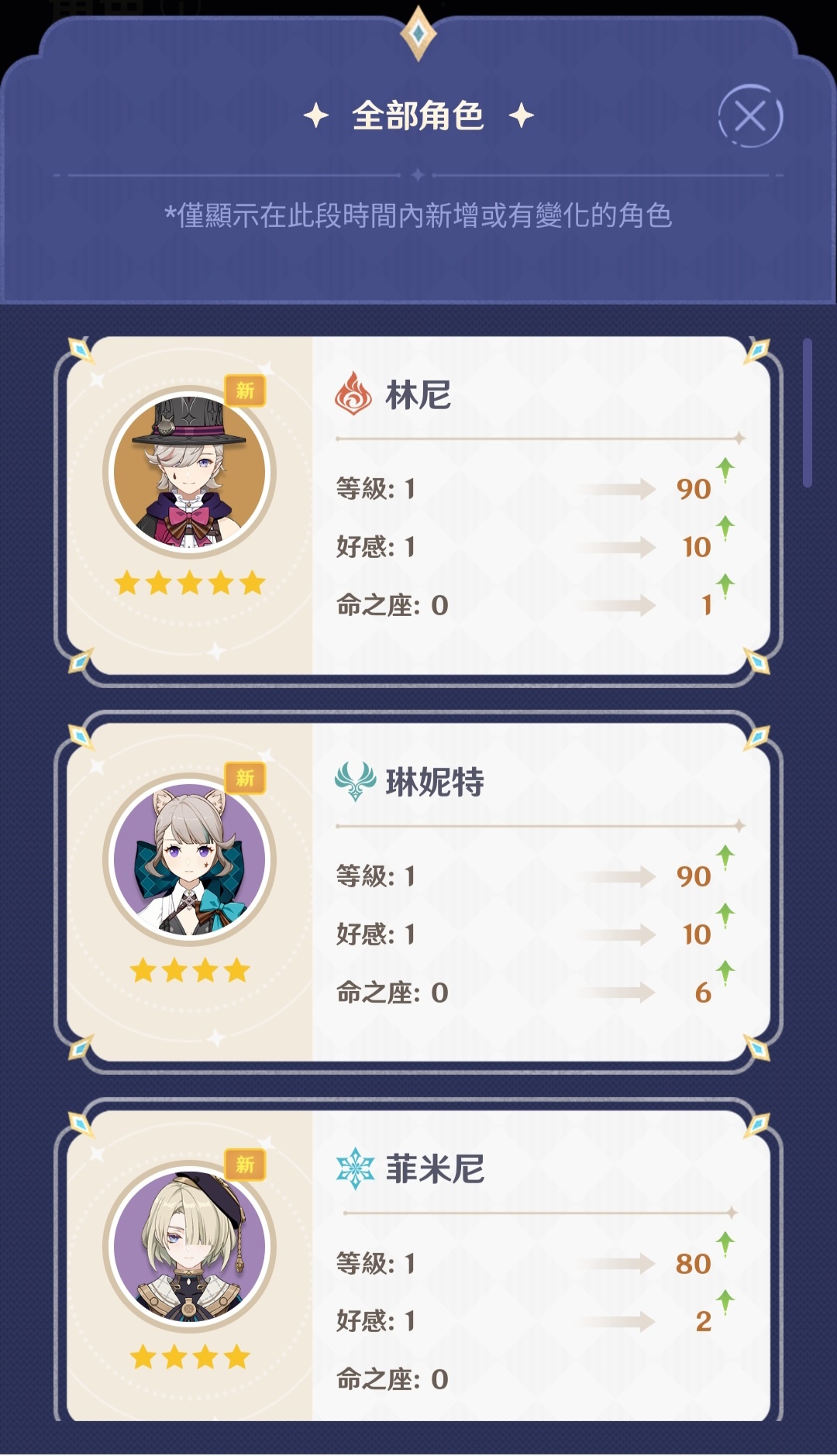Click the 新 badge on 琳妮特's portrait

point(246,778)
